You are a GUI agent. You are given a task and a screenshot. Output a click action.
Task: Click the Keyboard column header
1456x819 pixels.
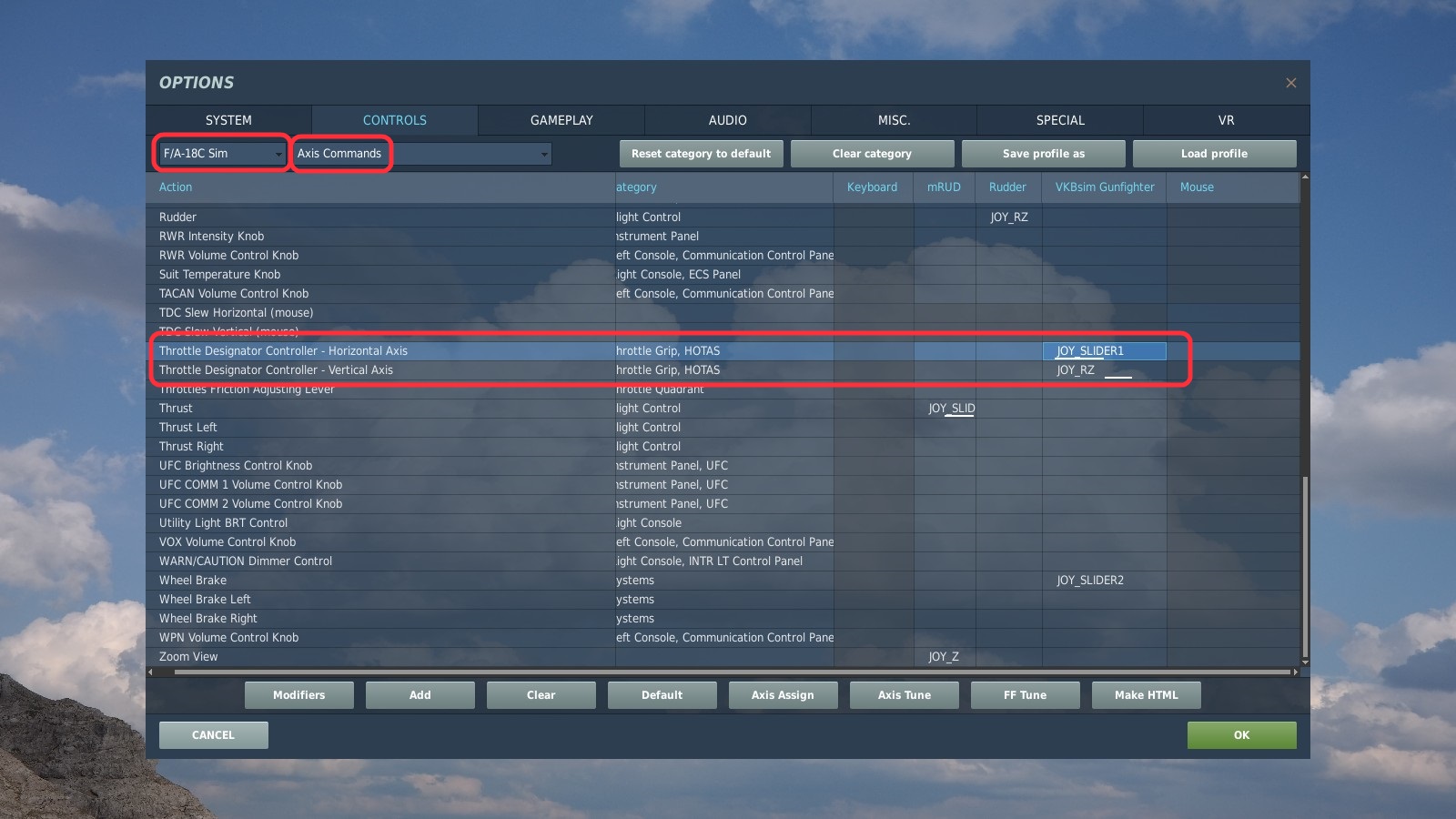tap(872, 187)
